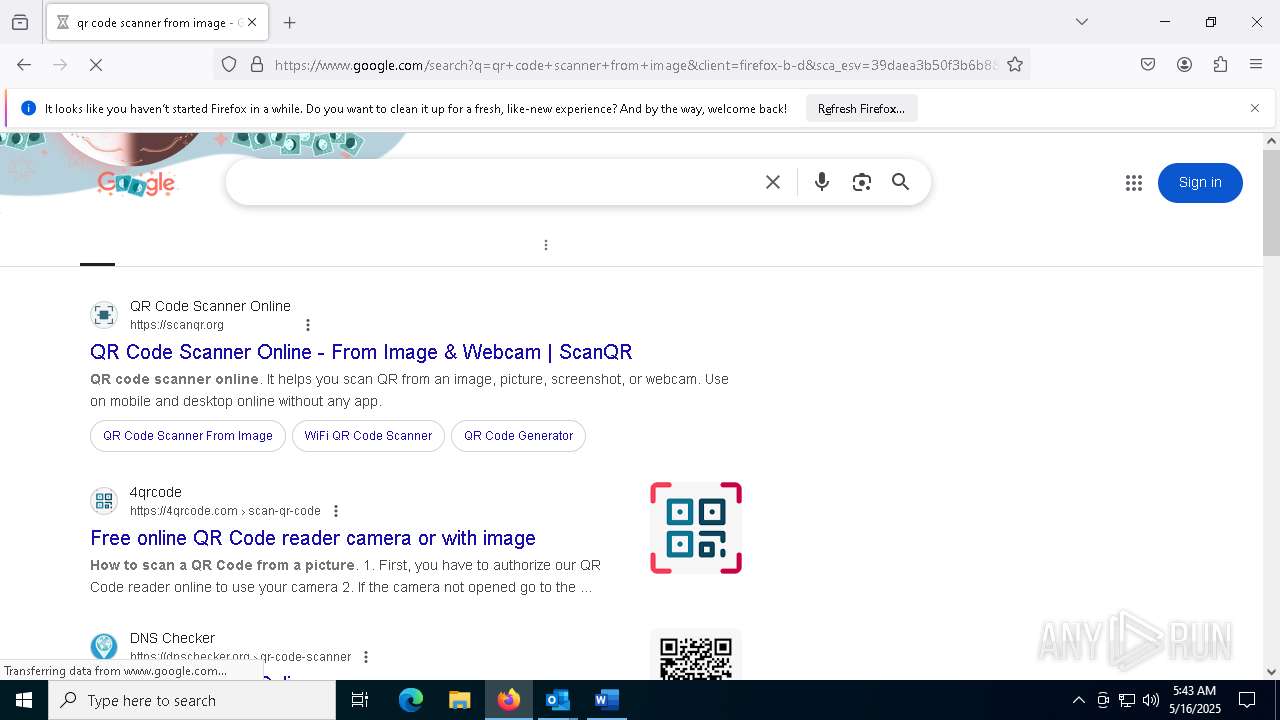1280x720 pixels.
Task: Dismiss the Firefox notification bar
Action: point(1255,108)
